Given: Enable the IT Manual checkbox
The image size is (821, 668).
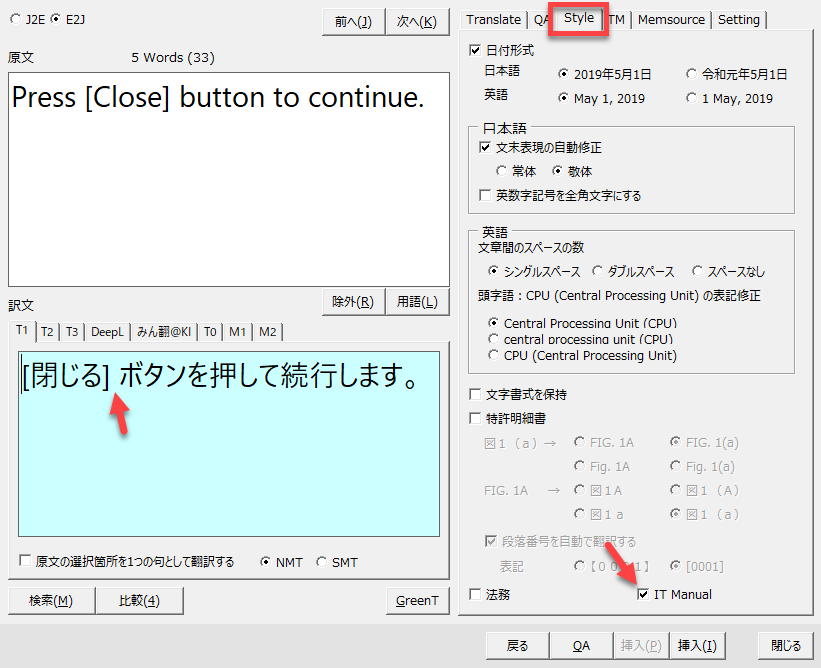Looking at the screenshot, I should (644, 595).
